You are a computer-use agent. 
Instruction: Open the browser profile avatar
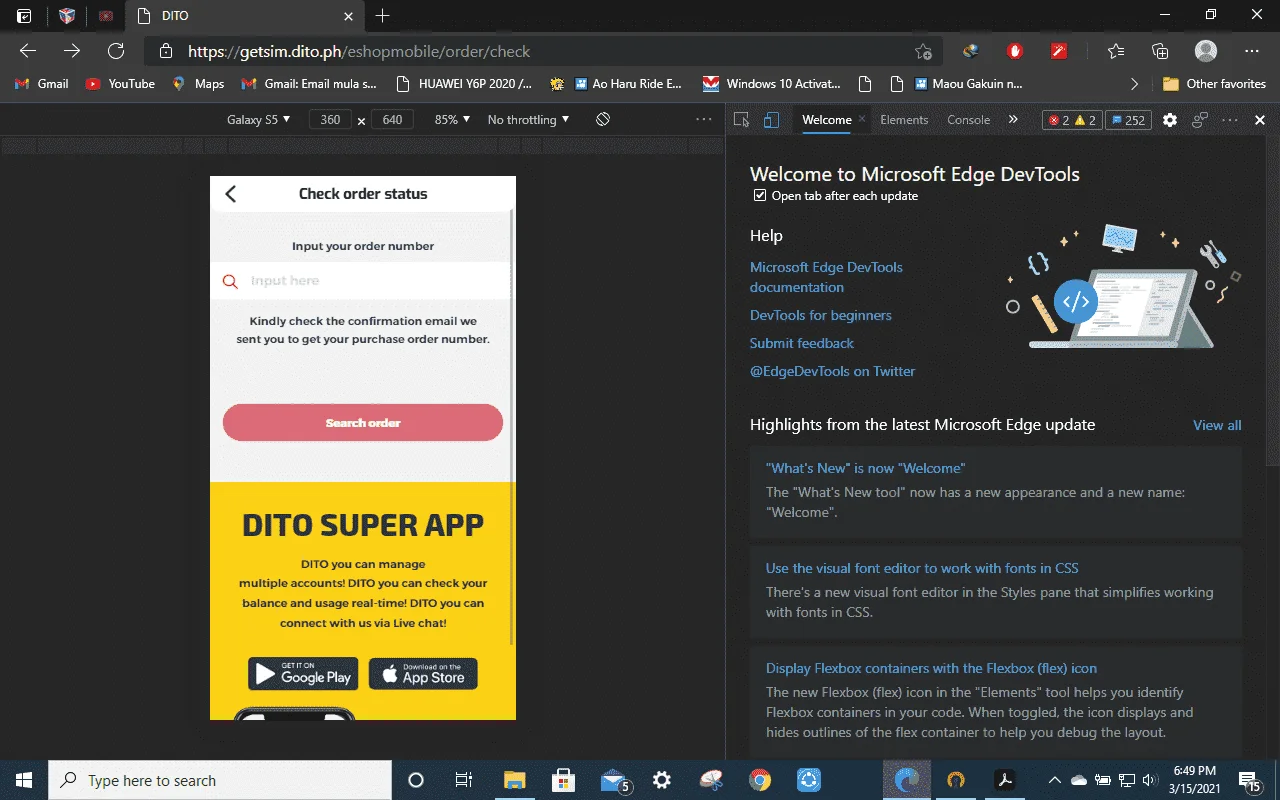tap(1206, 51)
